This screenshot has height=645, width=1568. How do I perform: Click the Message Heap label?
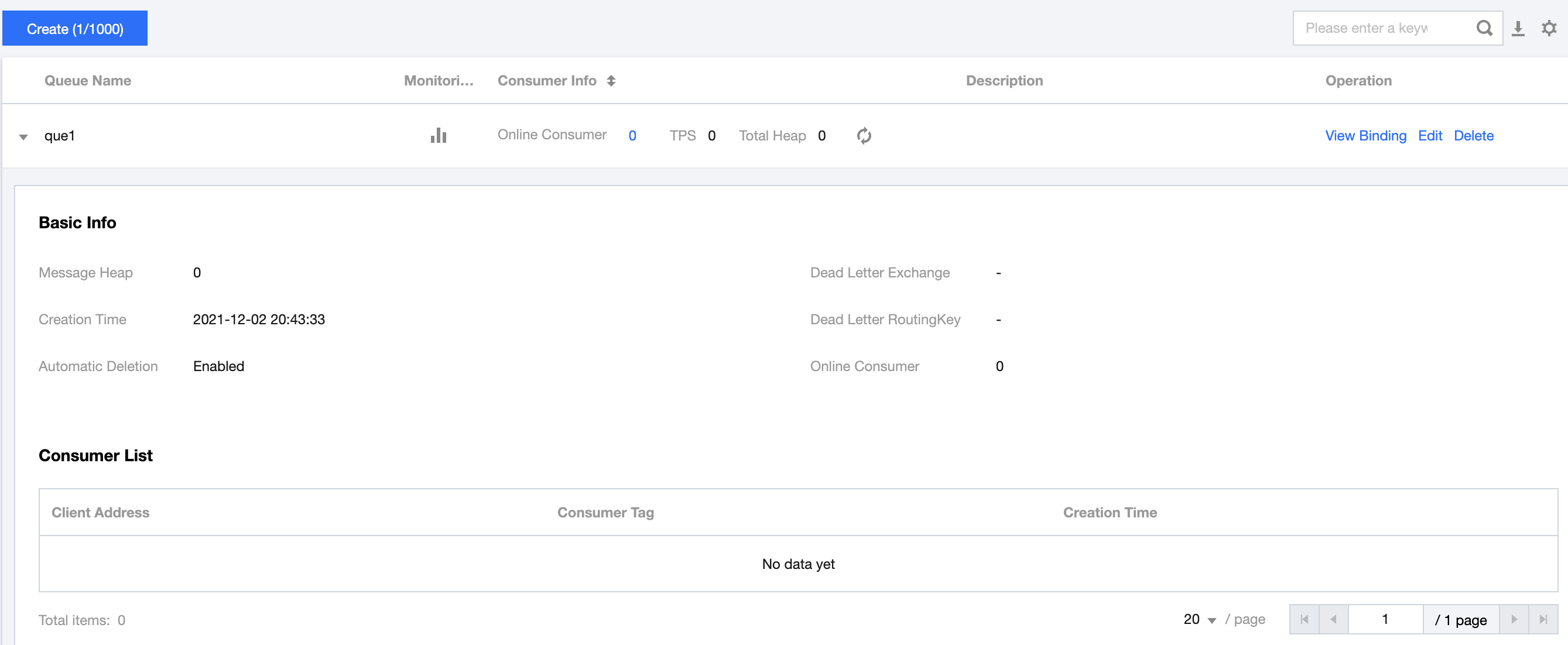[x=85, y=273]
